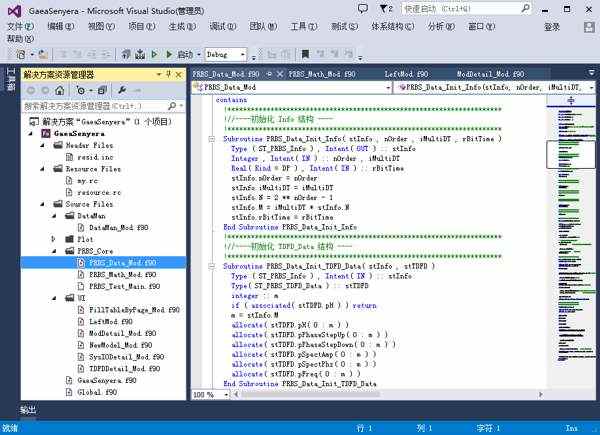
Task: Toggle the bookmark toolbar icon
Action: (305, 54)
